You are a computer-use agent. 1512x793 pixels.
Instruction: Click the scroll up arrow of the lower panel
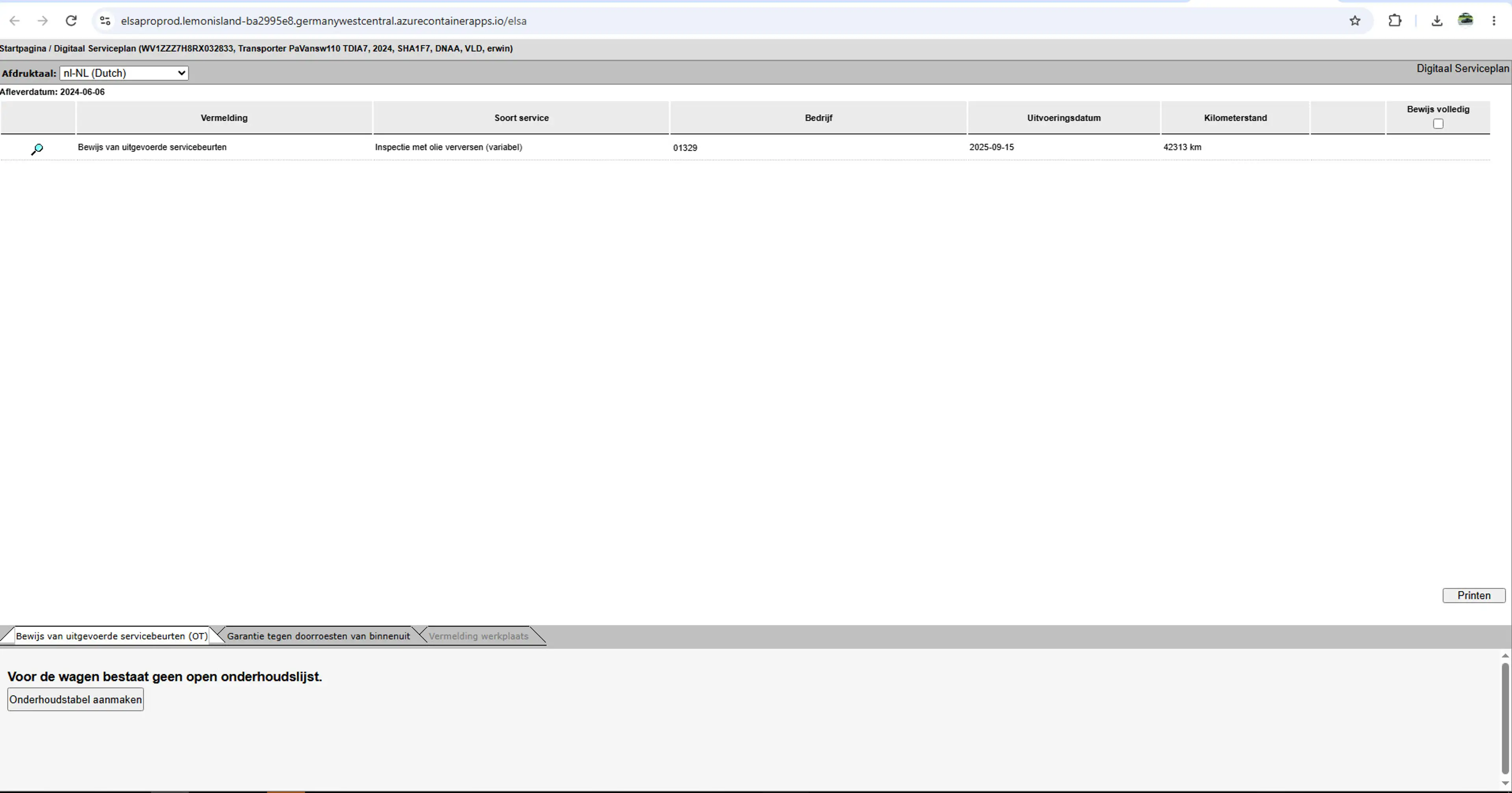1505,656
